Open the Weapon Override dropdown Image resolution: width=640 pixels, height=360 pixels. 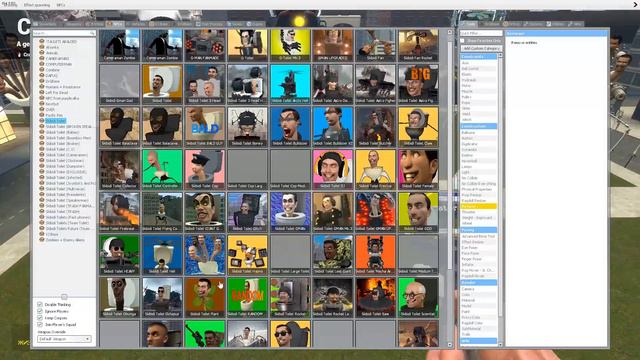tap(64, 339)
